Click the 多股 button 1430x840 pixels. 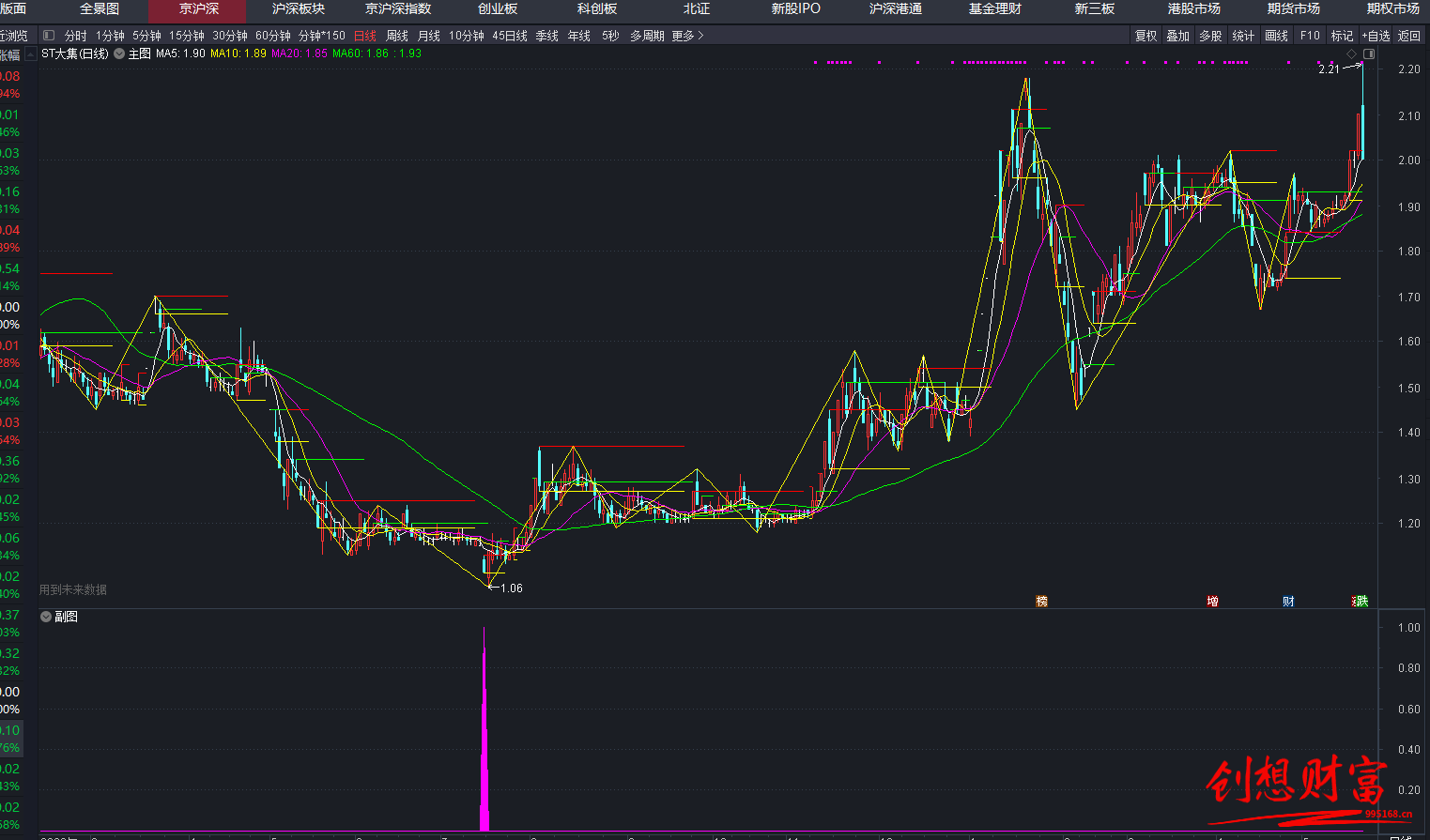click(1210, 36)
